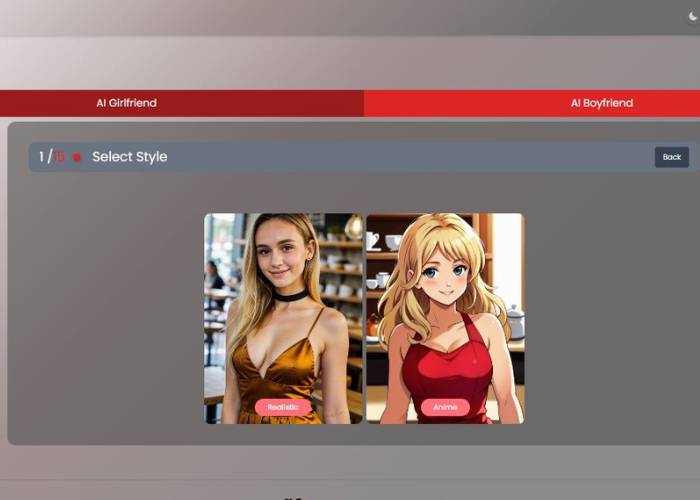Image resolution: width=700 pixels, height=500 pixels.
Task: Click the current step number 1
Action: pos(41,157)
